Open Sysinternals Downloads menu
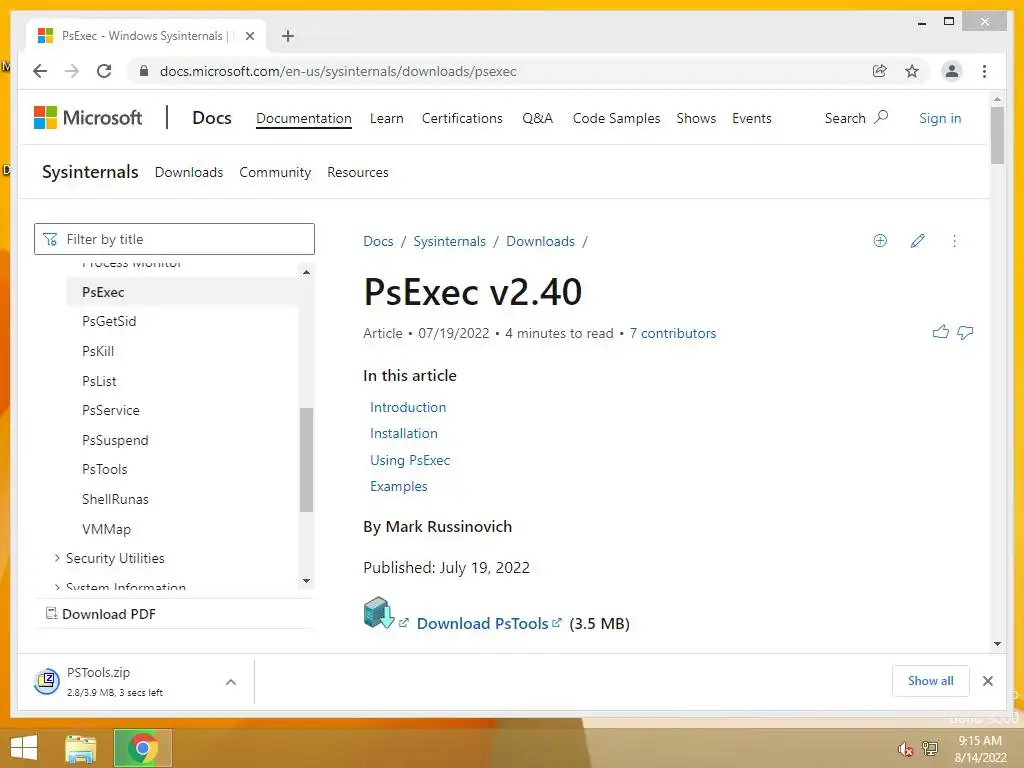The width and height of the screenshot is (1024, 768). 189,172
